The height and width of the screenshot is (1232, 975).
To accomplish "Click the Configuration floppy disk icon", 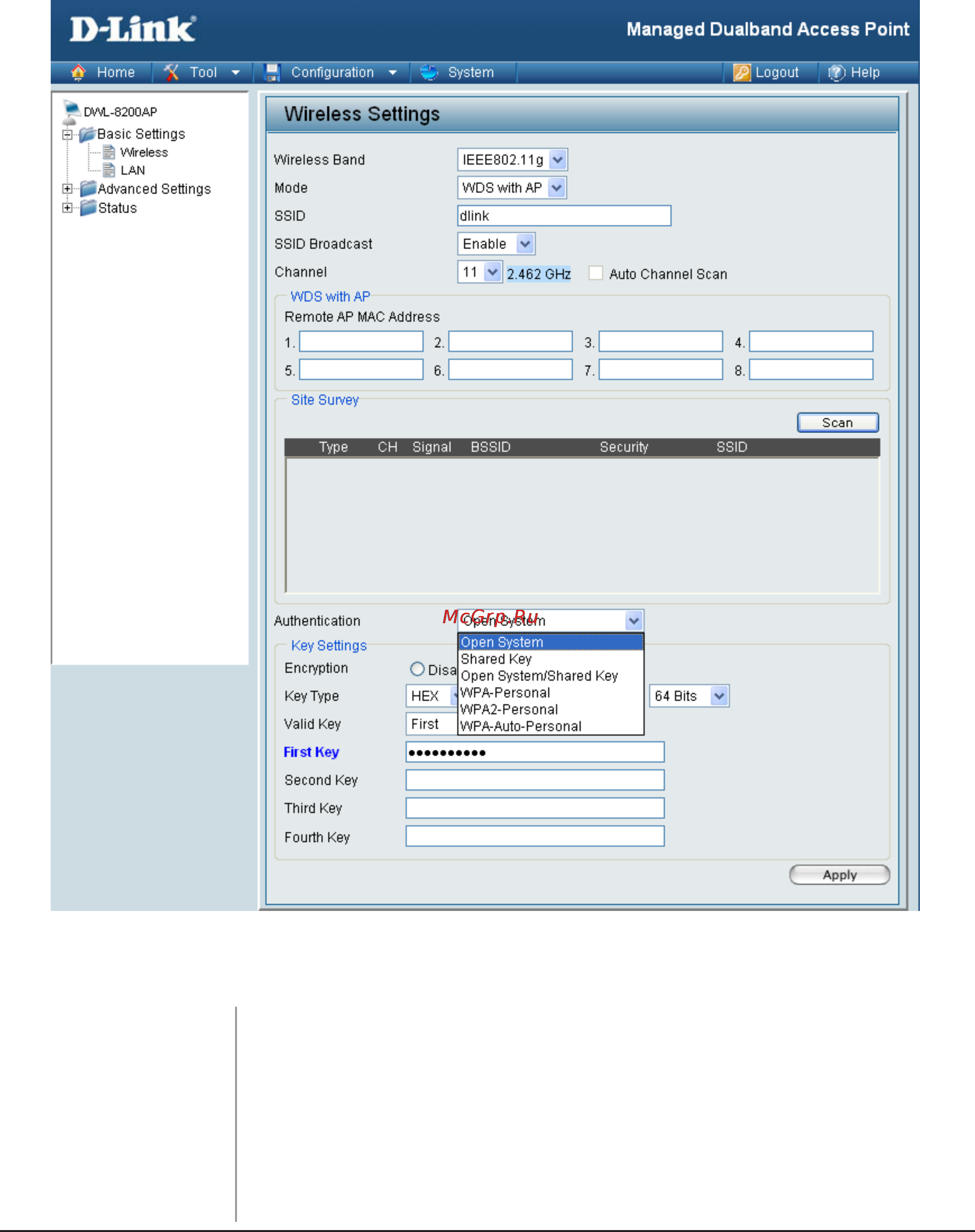I will (x=272, y=73).
